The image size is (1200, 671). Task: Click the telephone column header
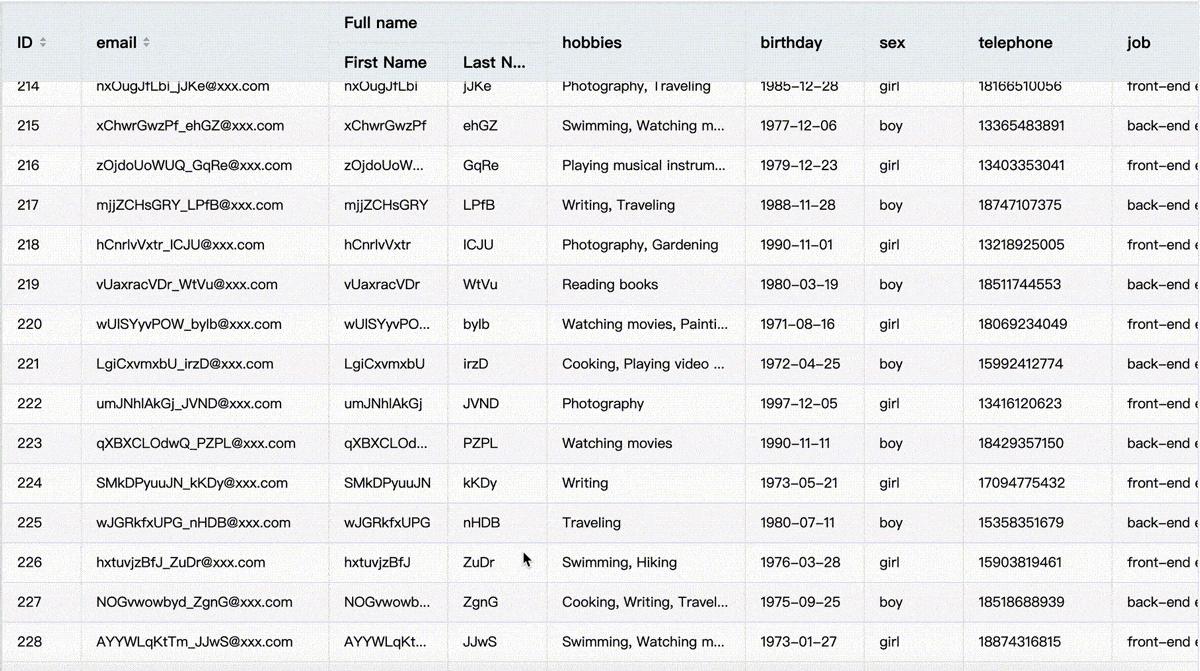tap(1015, 43)
